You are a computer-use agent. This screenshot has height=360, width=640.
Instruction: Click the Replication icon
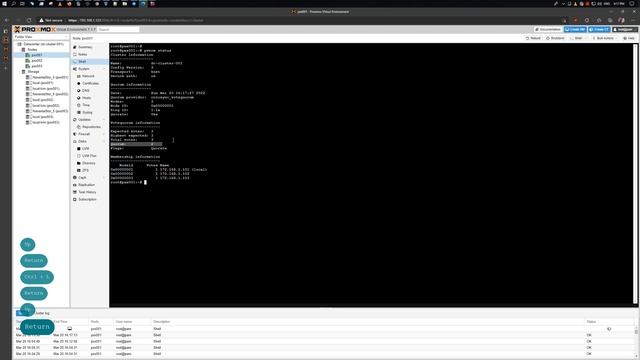tap(75, 185)
